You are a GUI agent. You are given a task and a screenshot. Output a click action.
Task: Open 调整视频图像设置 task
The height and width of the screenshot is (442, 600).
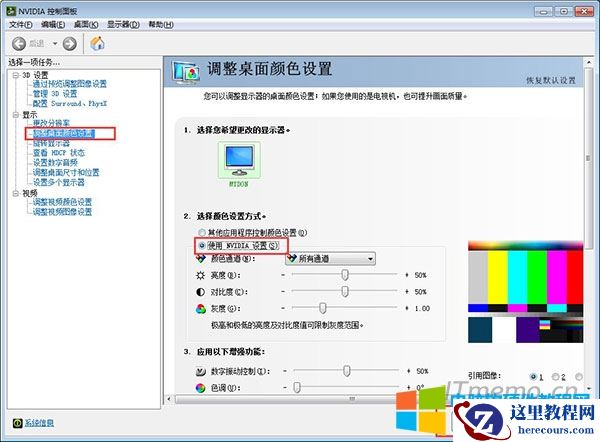point(62,212)
